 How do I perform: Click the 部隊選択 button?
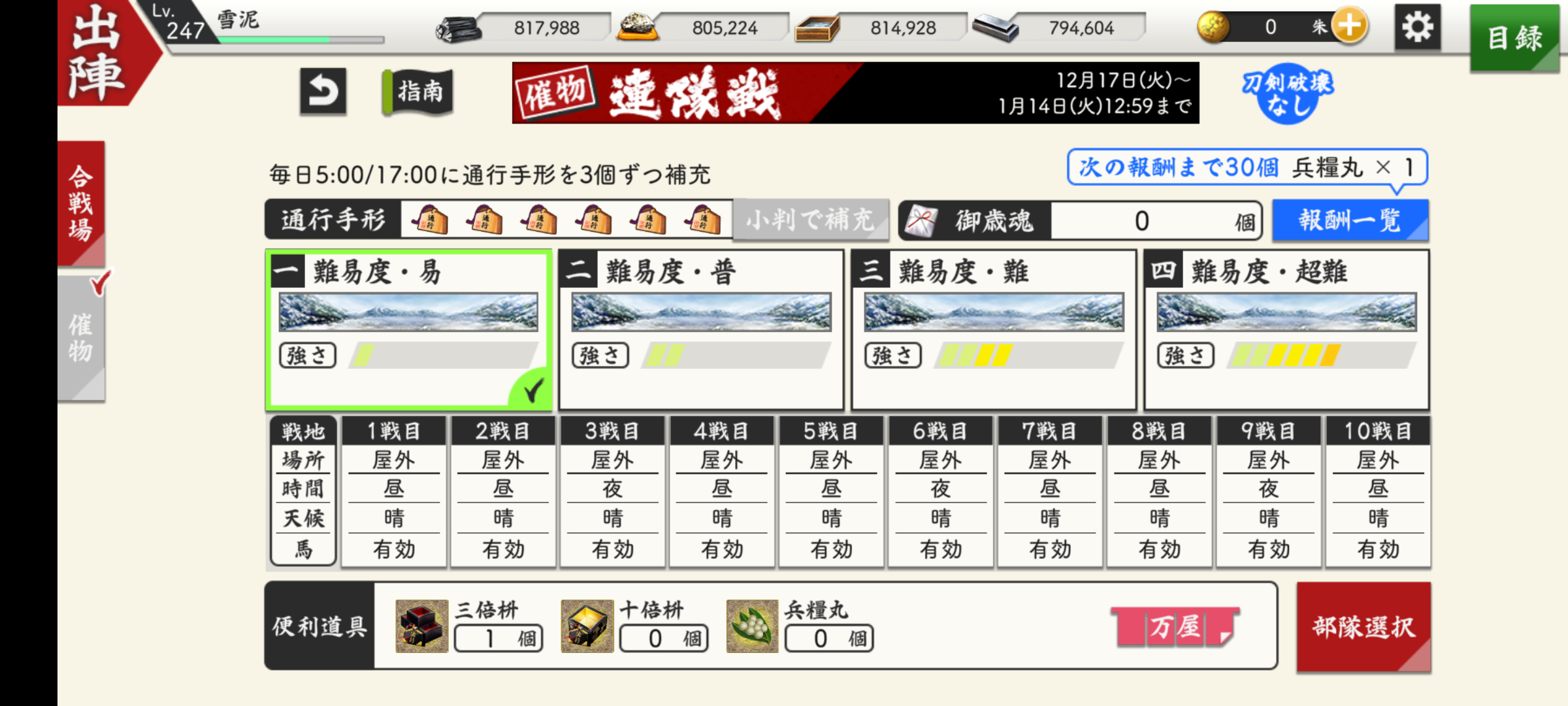(x=1364, y=627)
